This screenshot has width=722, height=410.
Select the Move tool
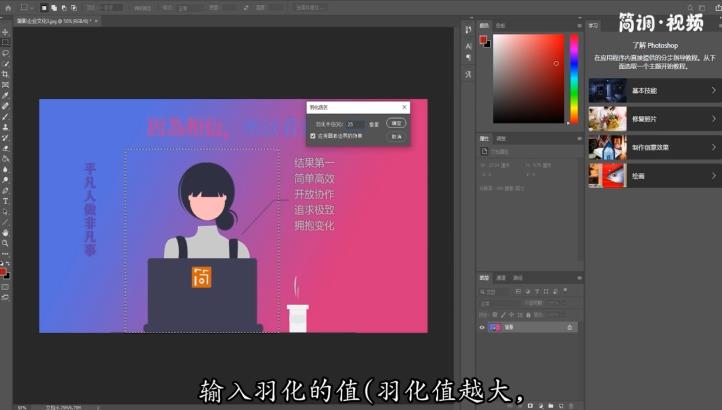click(x=5, y=32)
